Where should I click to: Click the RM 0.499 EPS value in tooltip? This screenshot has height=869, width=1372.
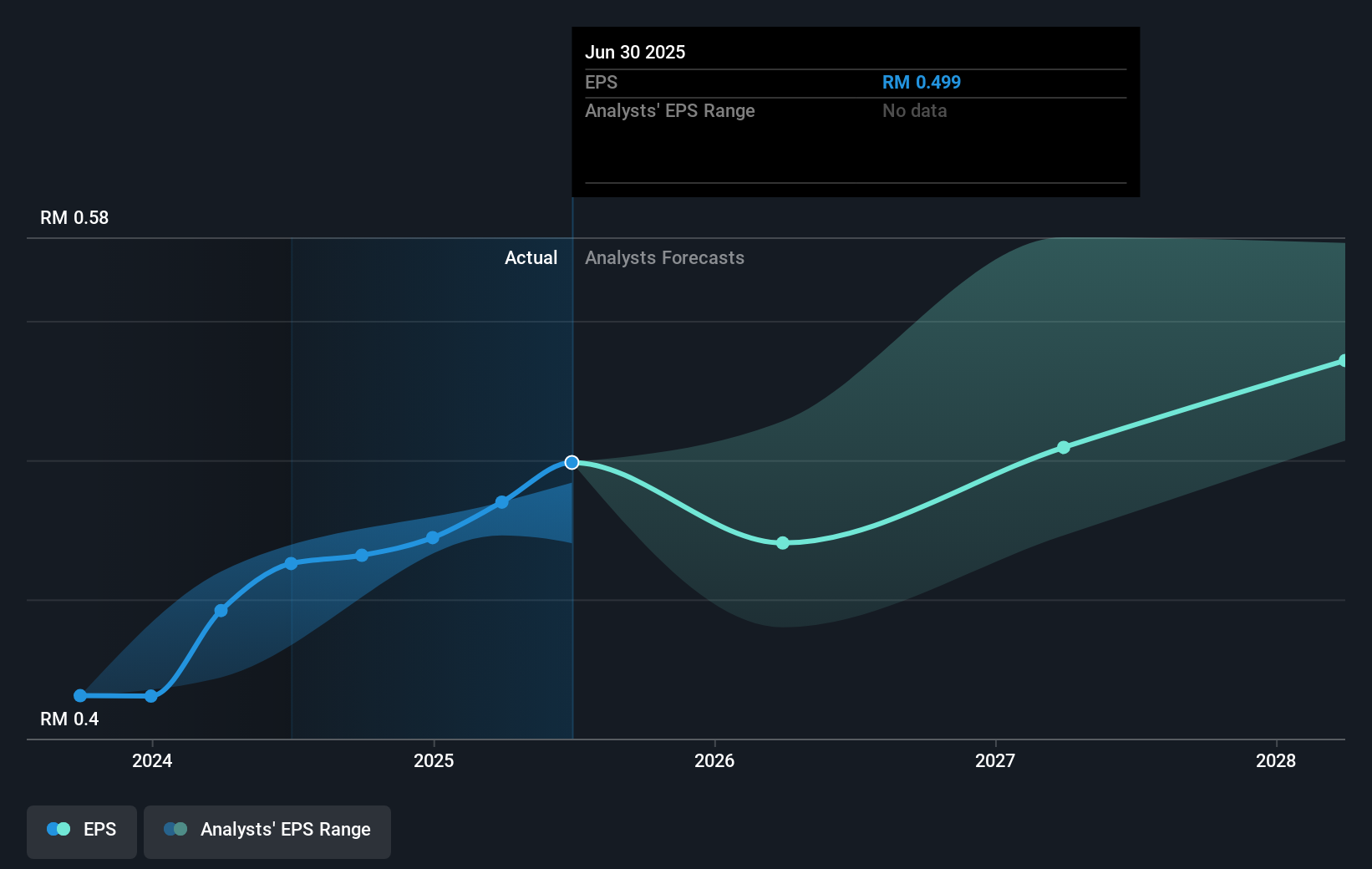tap(922, 82)
